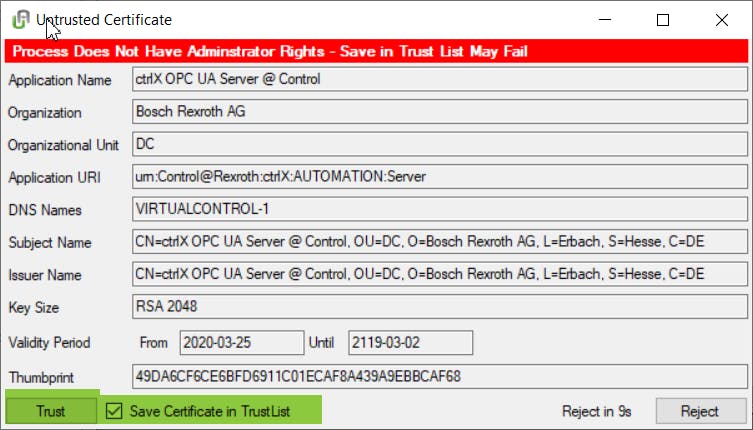Click the 'Reject in 9s' countdown text
This screenshot has height=430, width=753.
point(596,411)
